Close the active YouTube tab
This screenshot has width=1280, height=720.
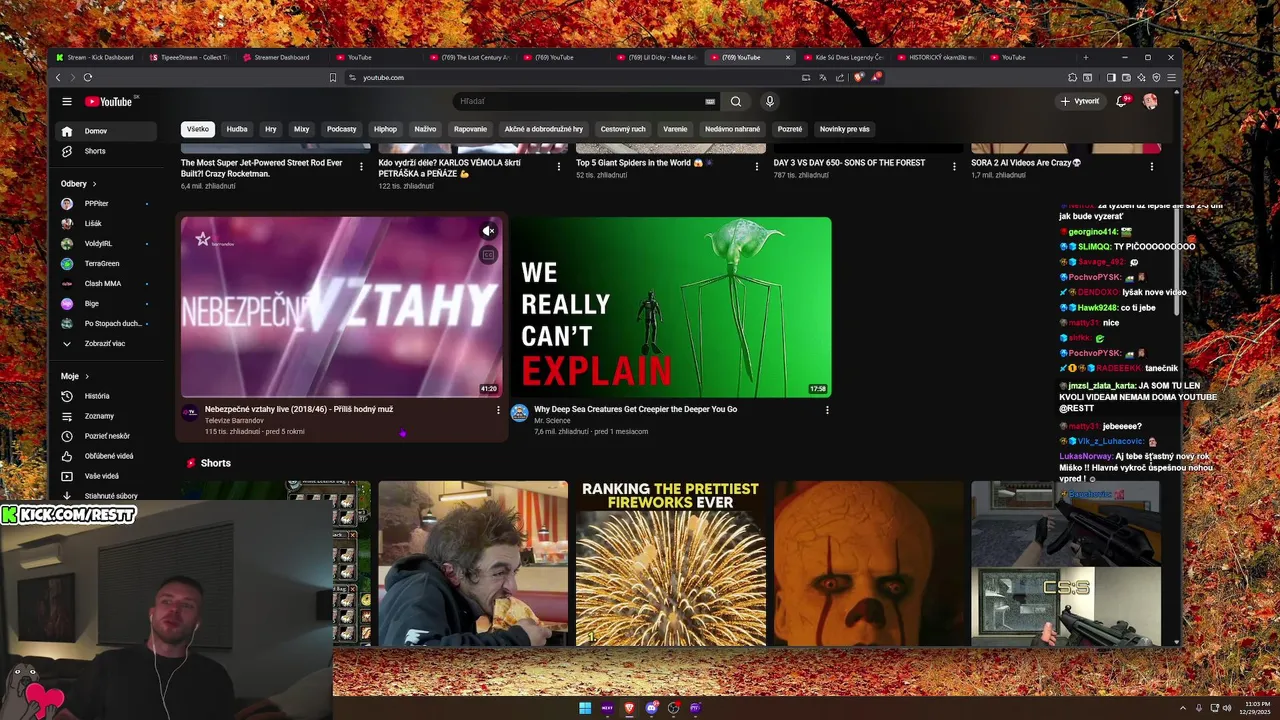pos(787,57)
